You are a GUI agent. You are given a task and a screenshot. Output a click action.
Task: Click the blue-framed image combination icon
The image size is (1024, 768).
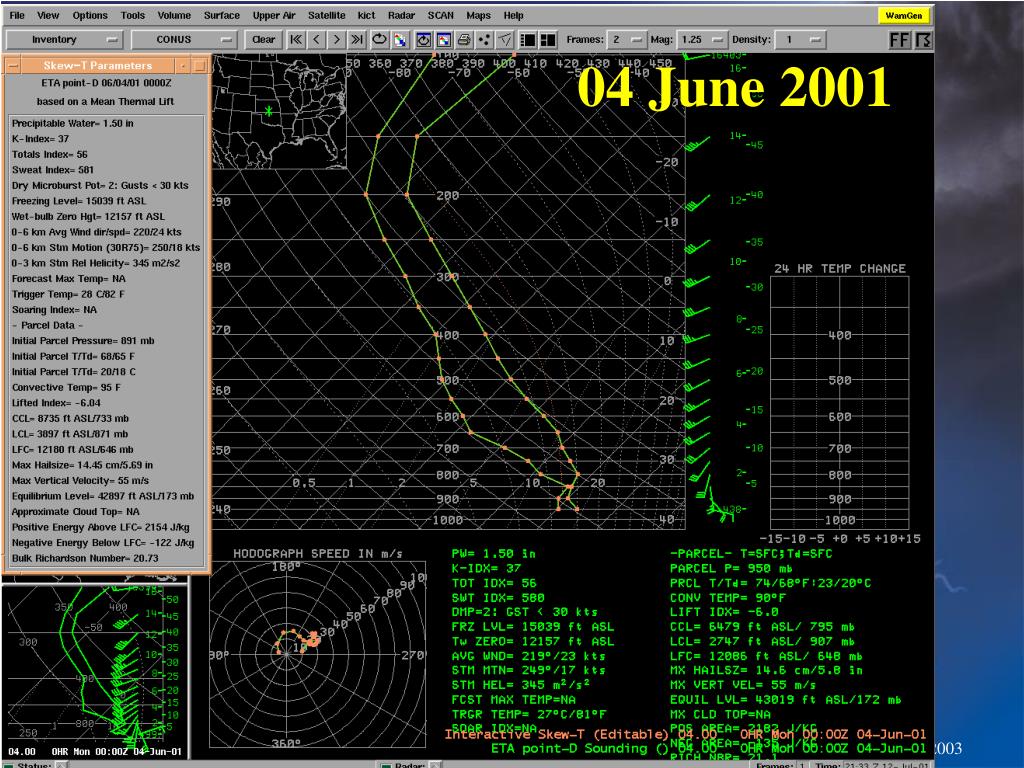point(444,40)
